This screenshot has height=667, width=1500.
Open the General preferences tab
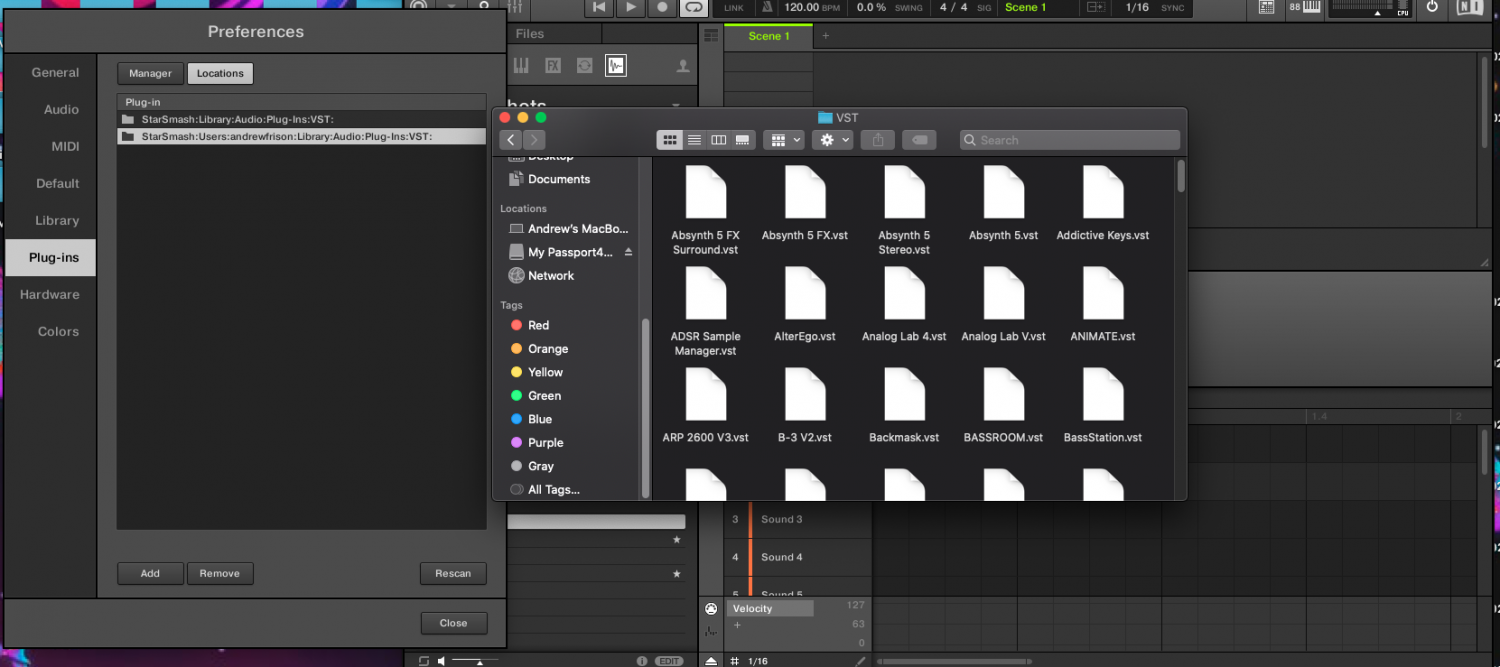pos(55,72)
